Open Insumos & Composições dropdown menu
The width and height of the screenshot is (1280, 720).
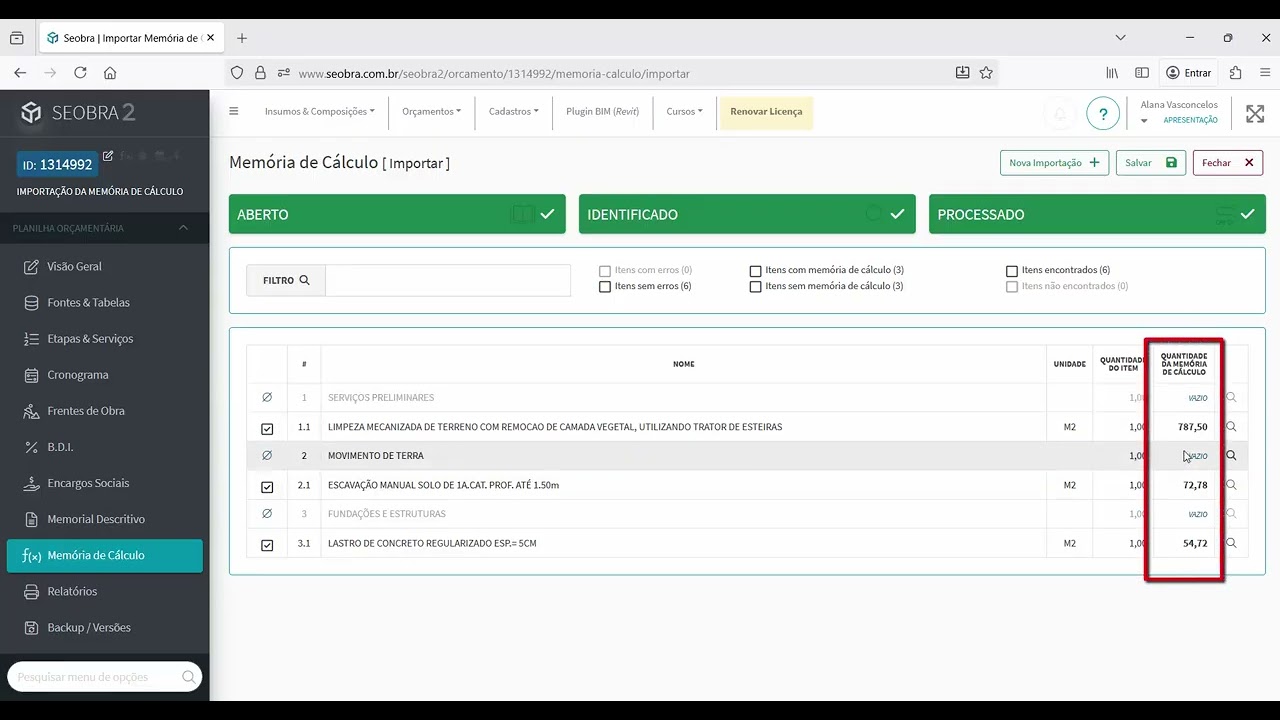319,112
